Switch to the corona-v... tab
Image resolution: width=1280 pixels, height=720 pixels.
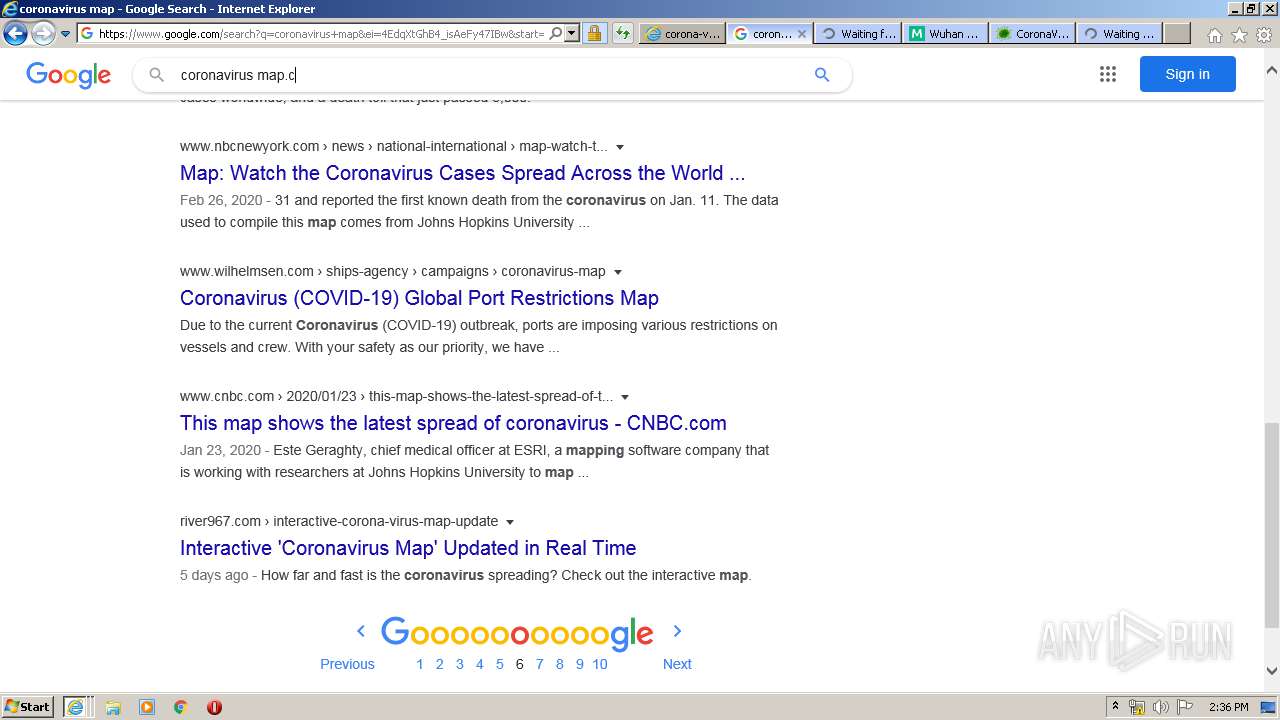(x=682, y=33)
